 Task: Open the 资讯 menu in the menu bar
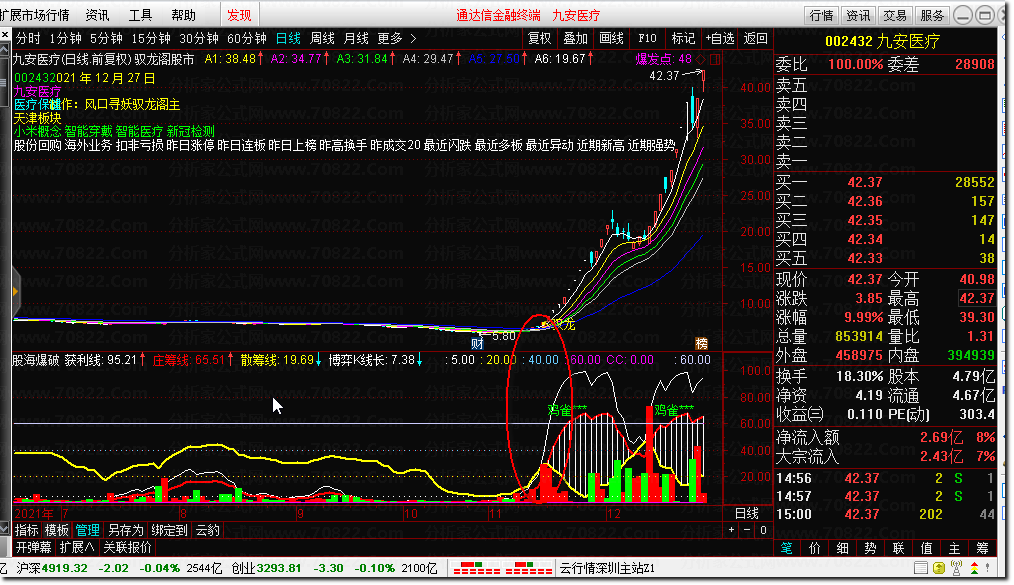point(98,15)
